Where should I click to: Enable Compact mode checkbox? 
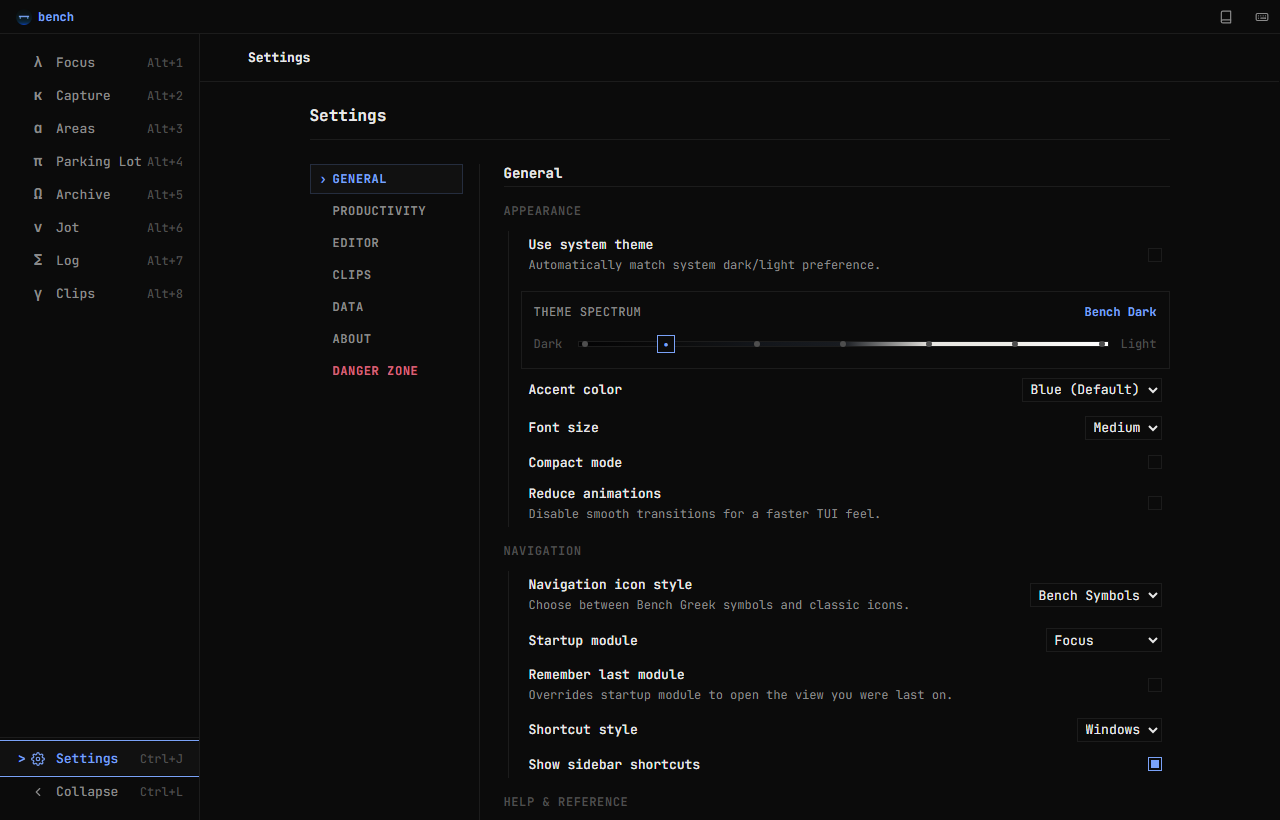[1155, 462]
